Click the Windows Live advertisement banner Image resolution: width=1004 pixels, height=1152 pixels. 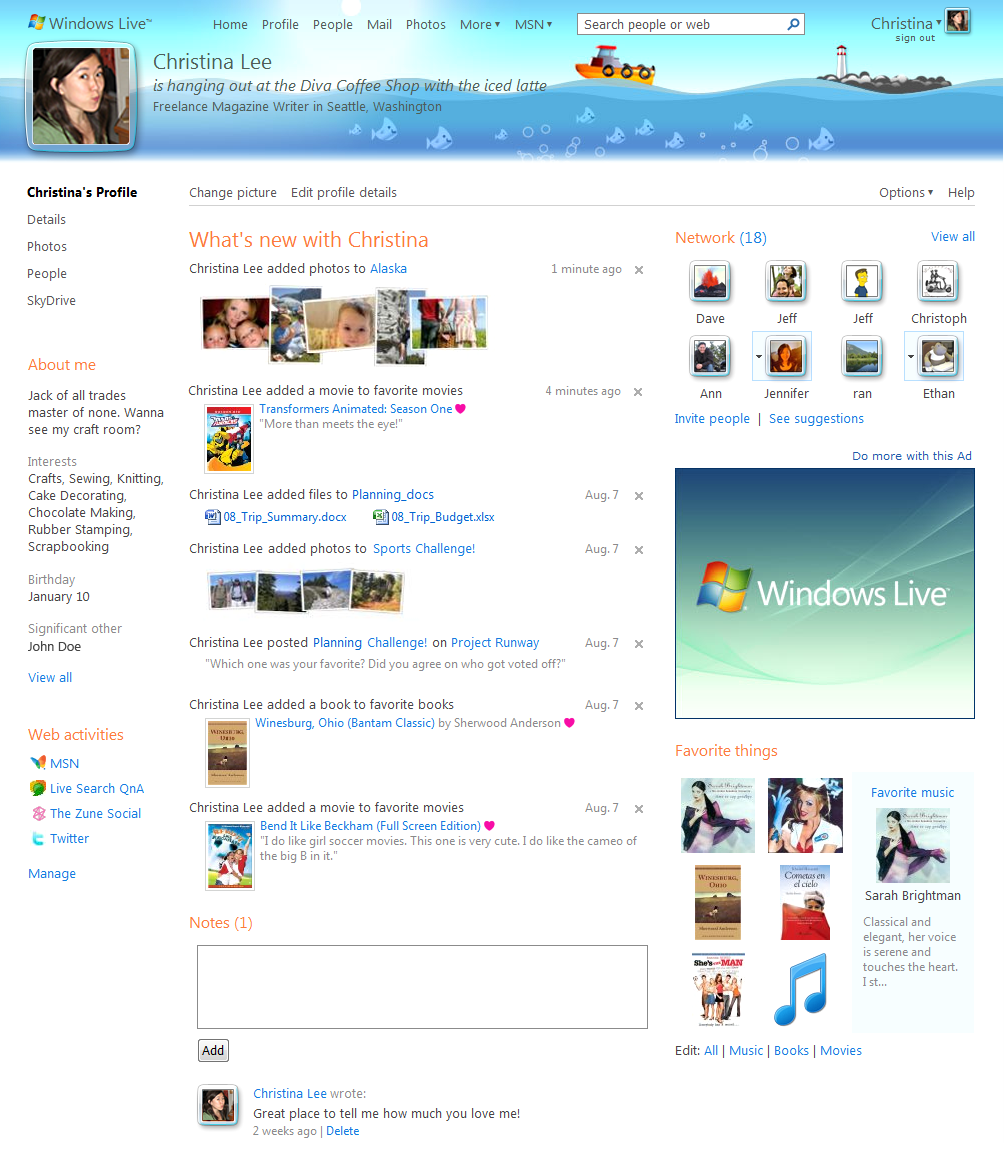[825, 594]
